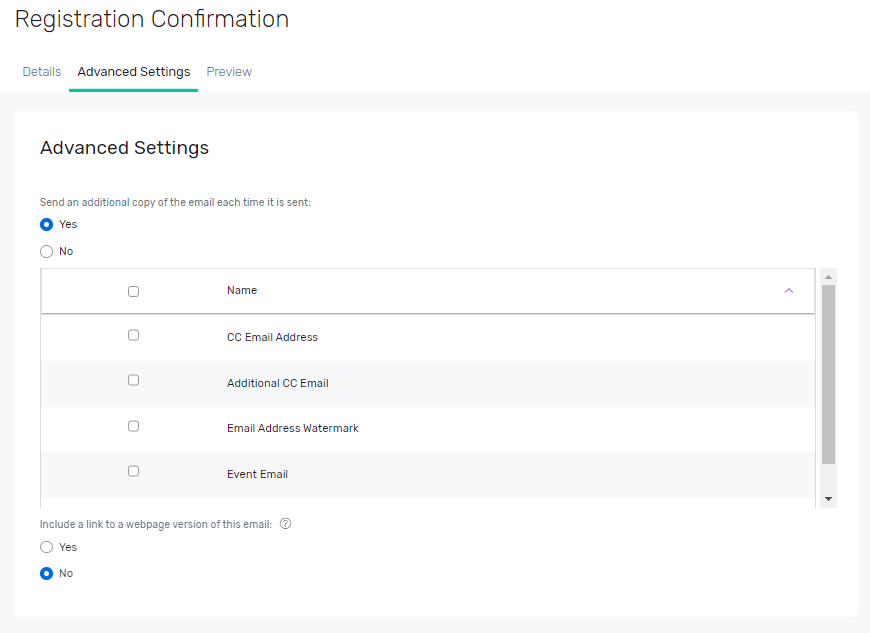Click the Name column header text
870x633 pixels.
click(x=242, y=291)
